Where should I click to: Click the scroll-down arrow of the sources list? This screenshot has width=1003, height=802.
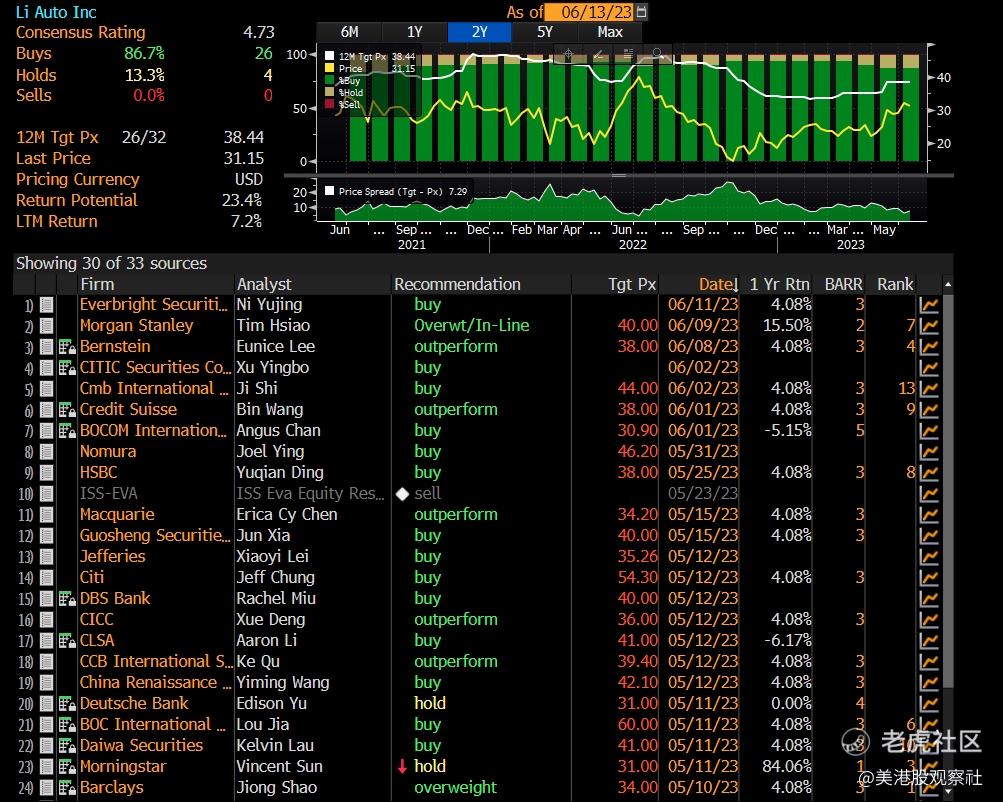coord(948,792)
